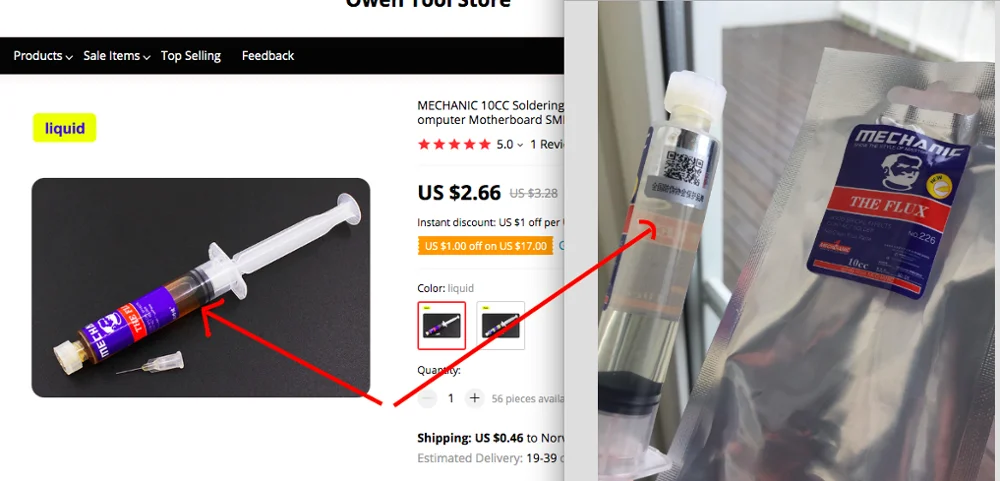Click the plus quantity button
This screenshot has height=481, width=1000.
pyautogui.click(x=474, y=398)
